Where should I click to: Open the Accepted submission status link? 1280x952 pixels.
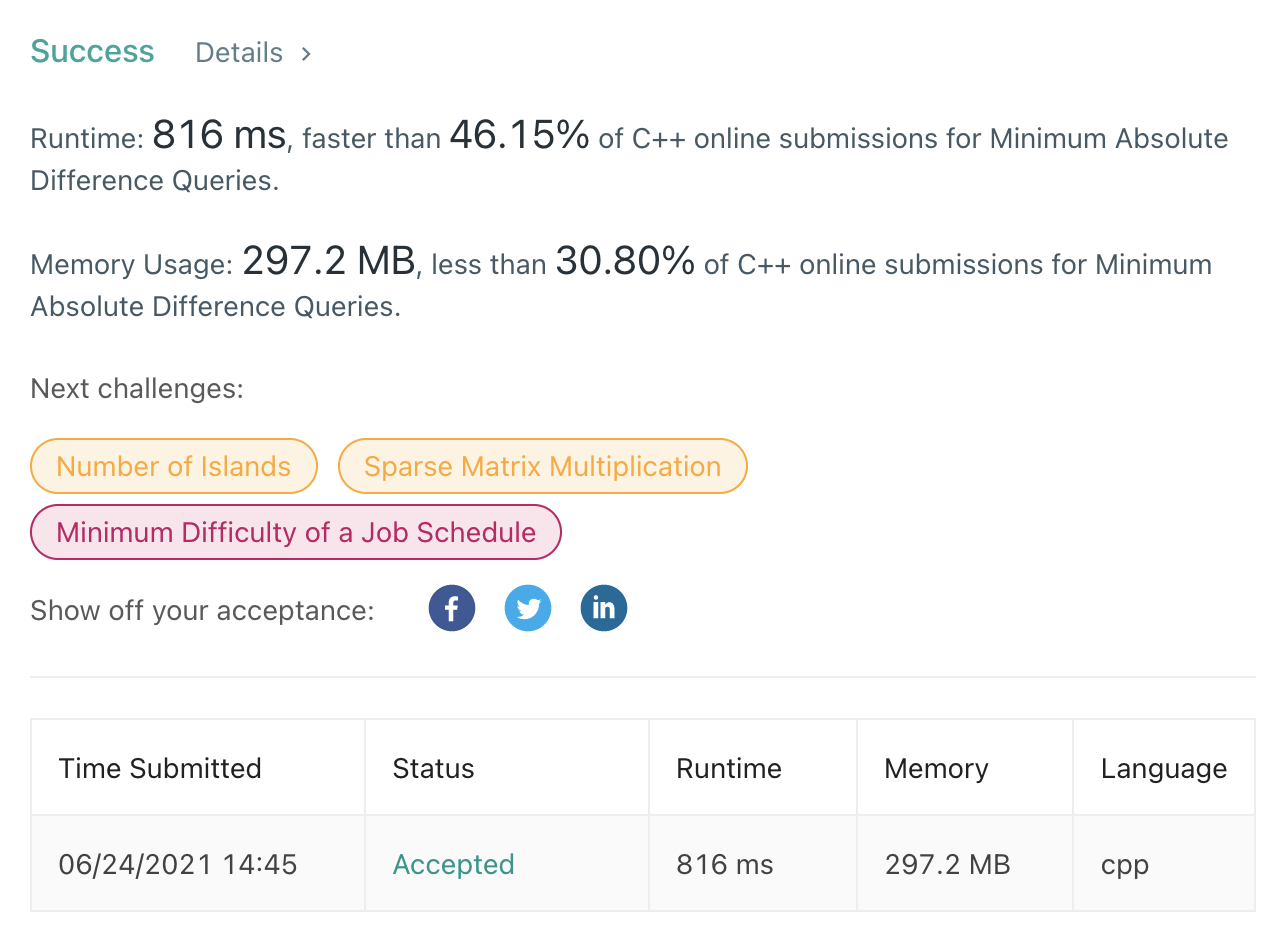tap(453, 864)
